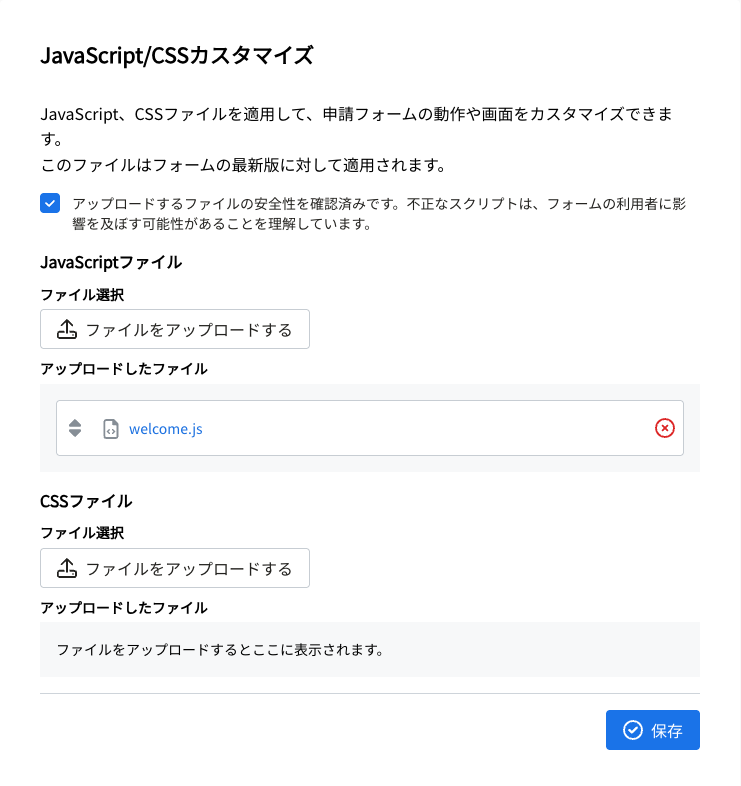Open the welcome.js file link
Screen dimensions: 741x786
click(166, 429)
